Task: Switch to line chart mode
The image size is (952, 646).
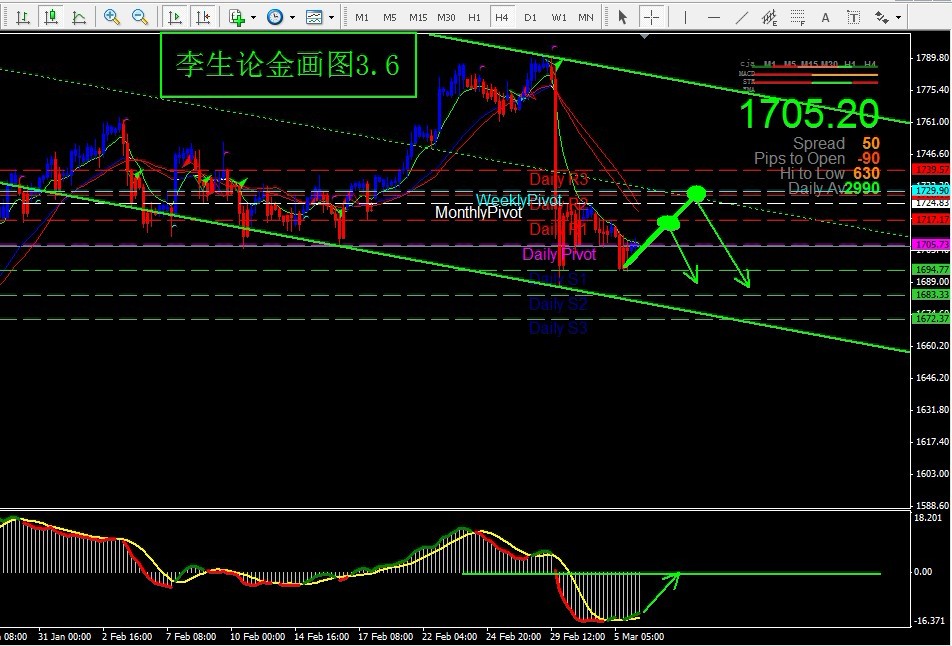Action: [78, 17]
